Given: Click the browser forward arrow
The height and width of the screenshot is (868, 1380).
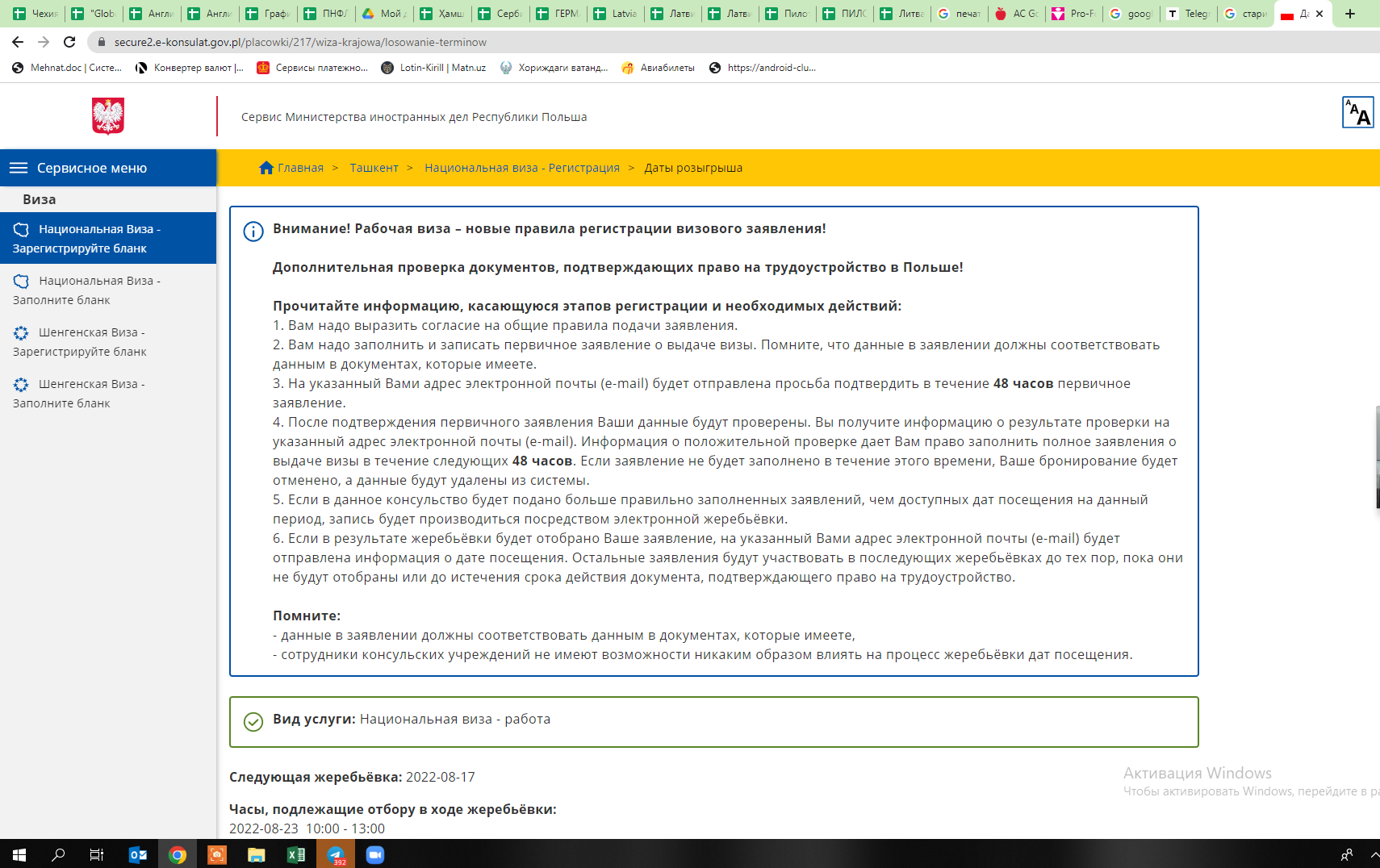Looking at the screenshot, I should pyautogui.click(x=44, y=42).
